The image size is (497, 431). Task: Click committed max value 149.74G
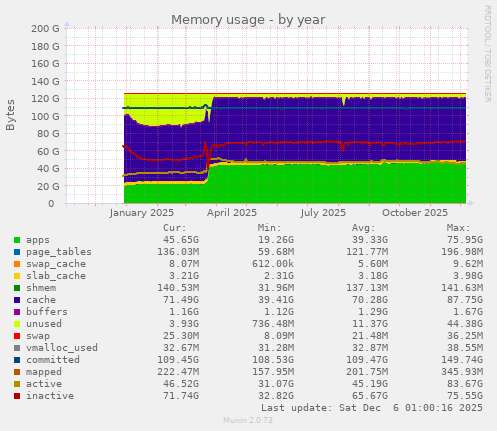[x=462, y=360]
